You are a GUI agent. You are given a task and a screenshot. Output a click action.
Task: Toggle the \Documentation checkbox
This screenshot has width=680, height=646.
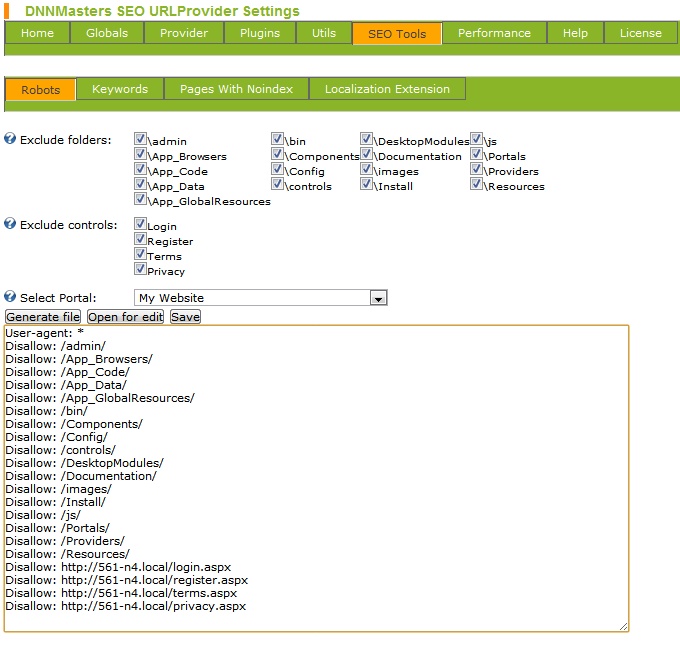click(366, 154)
